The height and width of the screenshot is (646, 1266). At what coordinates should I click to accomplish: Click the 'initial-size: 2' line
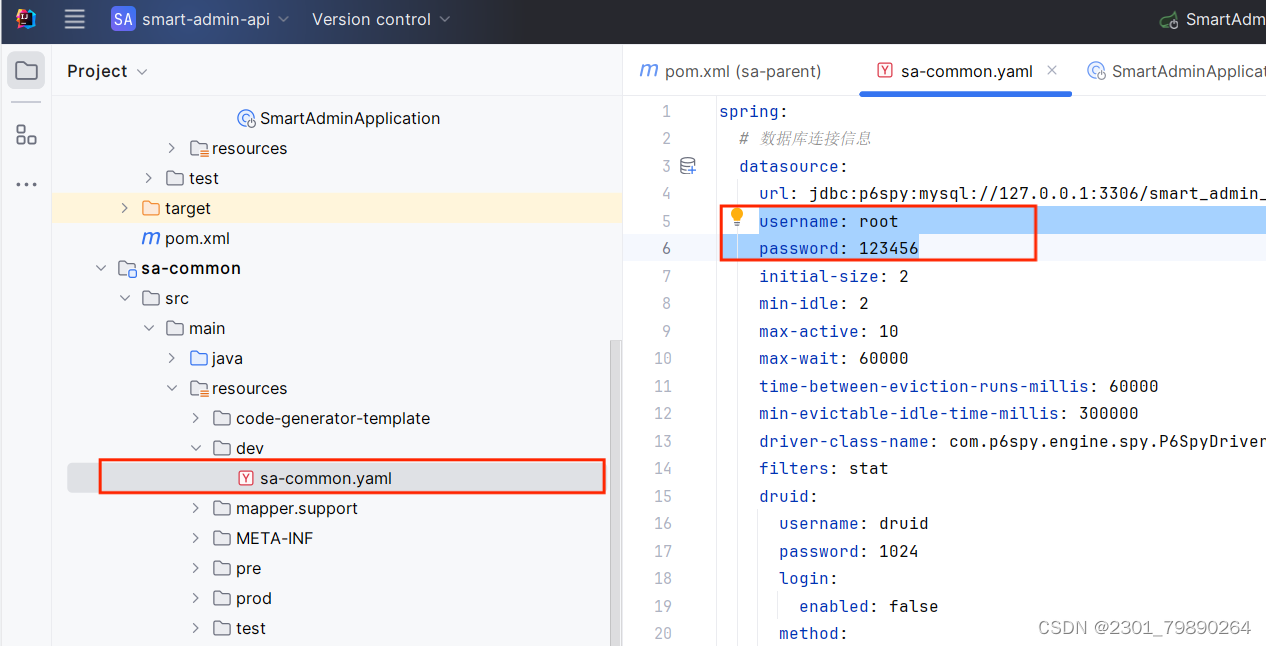(x=833, y=276)
